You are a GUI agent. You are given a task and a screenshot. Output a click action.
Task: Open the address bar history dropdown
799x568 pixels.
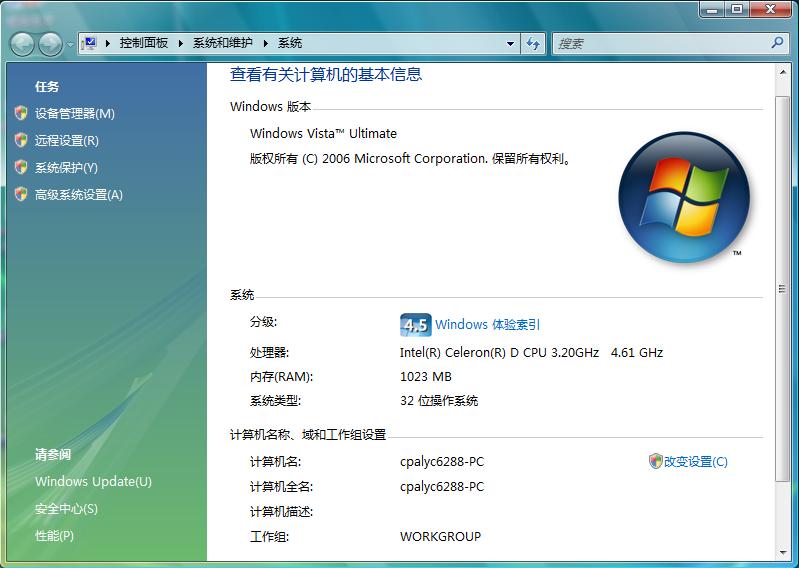tap(510, 44)
